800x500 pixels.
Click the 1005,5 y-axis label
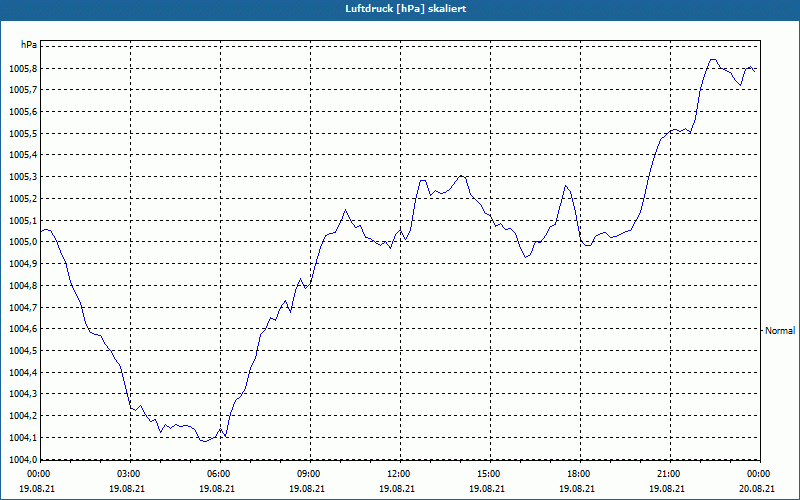tap(23, 134)
